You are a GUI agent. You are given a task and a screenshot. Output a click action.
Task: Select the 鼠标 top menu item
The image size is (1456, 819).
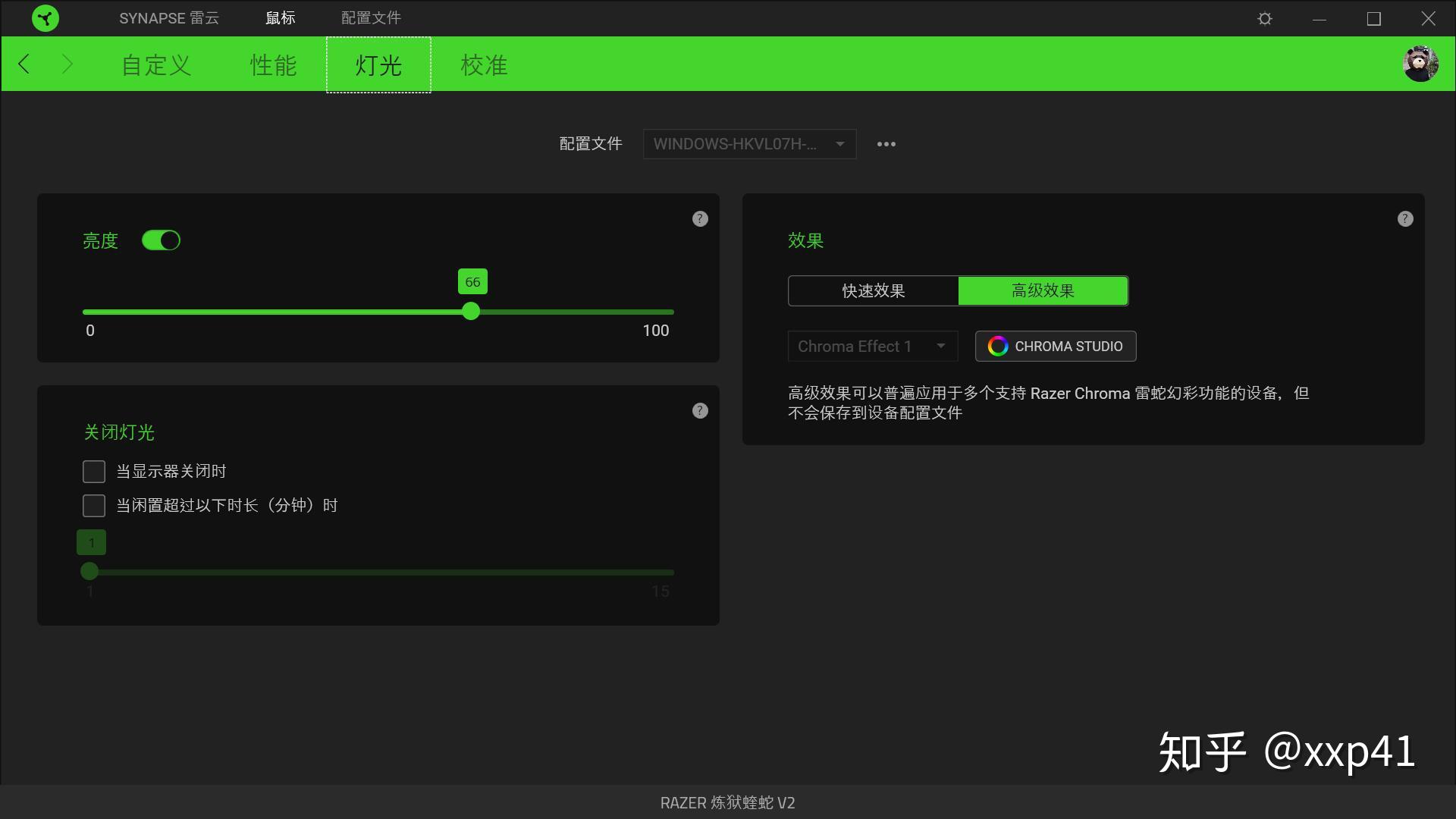[280, 18]
